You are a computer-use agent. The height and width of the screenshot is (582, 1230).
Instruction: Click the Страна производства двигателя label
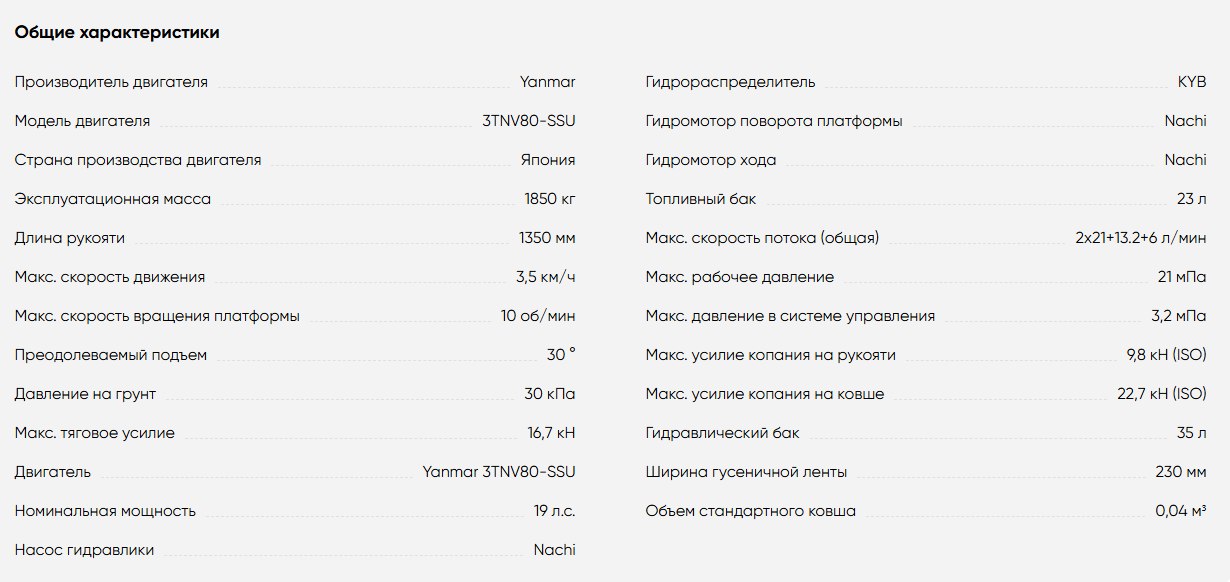(x=138, y=160)
